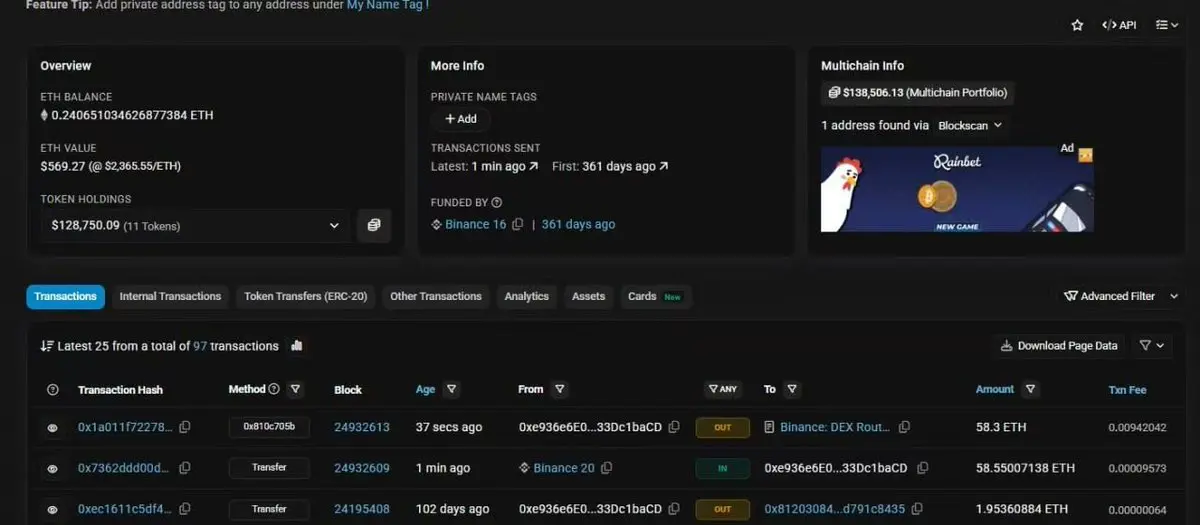Filter by Method column
This screenshot has height=525, width=1200.
295,389
